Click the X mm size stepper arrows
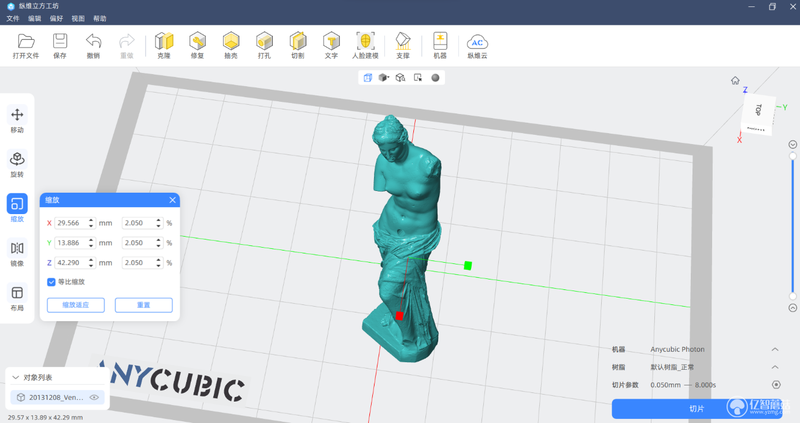 pyautogui.click(x=91, y=223)
